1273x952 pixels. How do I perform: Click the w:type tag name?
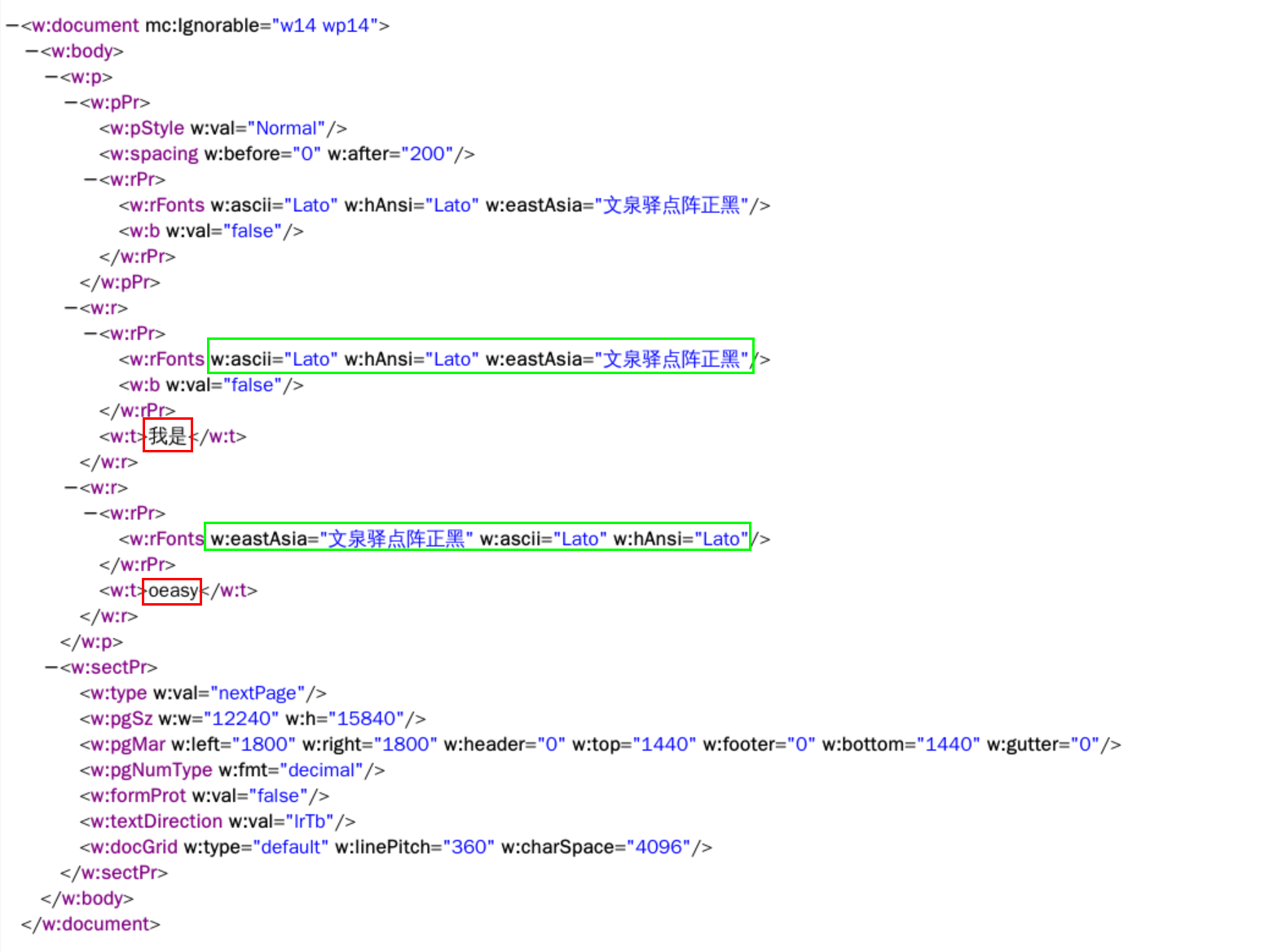point(118,693)
